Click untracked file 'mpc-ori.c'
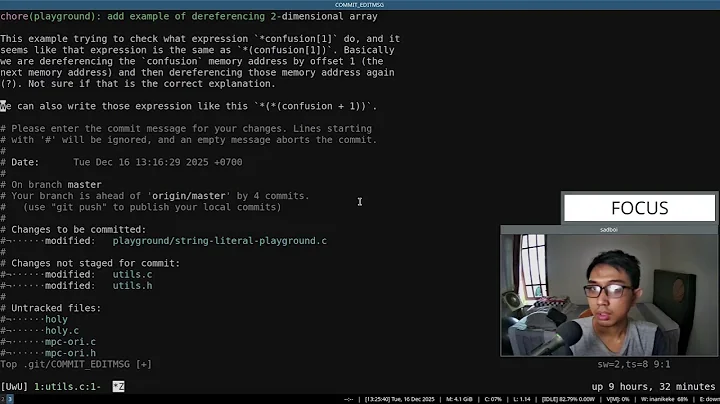The height and width of the screenshot is (404, 720). point(70,342)
